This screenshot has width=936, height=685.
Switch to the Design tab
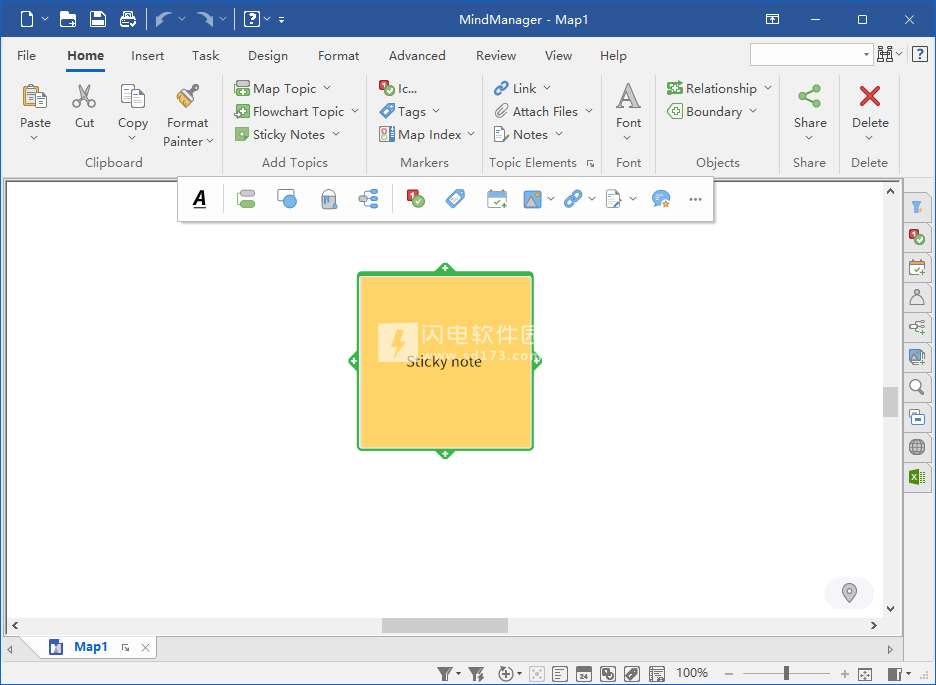coord(268,55)
